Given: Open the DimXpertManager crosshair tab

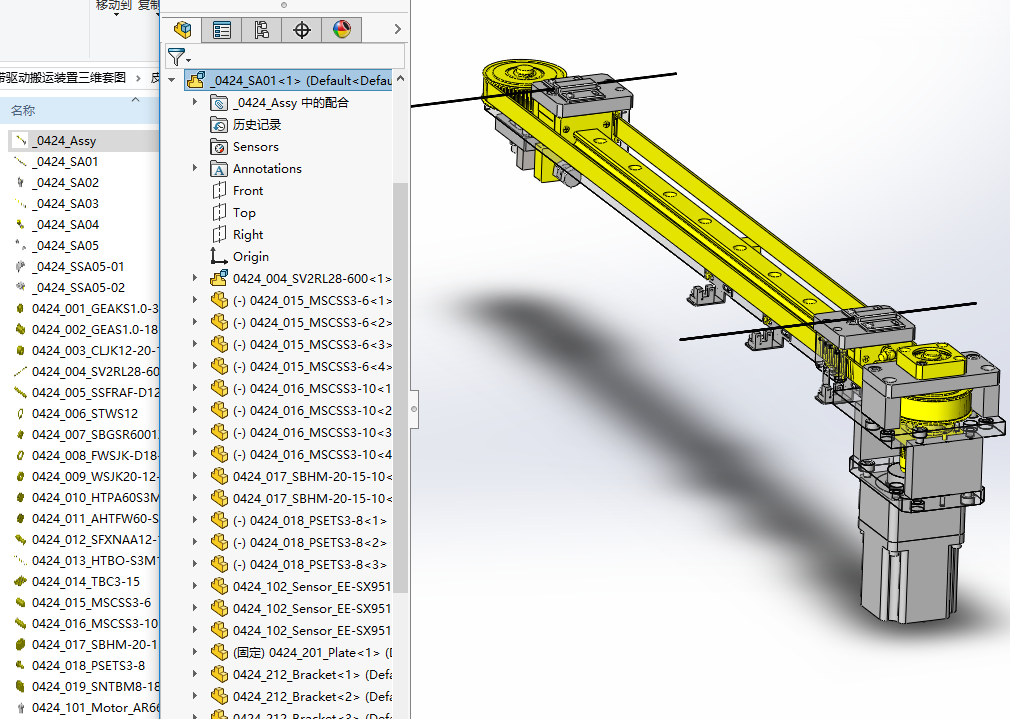Looking at the screenshot, I should (x=302, y=30).
